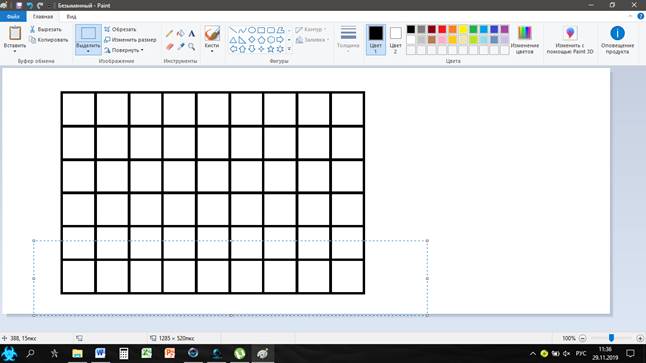The width and height of the screenshot is (646, 363).
Task: Choose the Pentagon shape
Action: [261, 40]
